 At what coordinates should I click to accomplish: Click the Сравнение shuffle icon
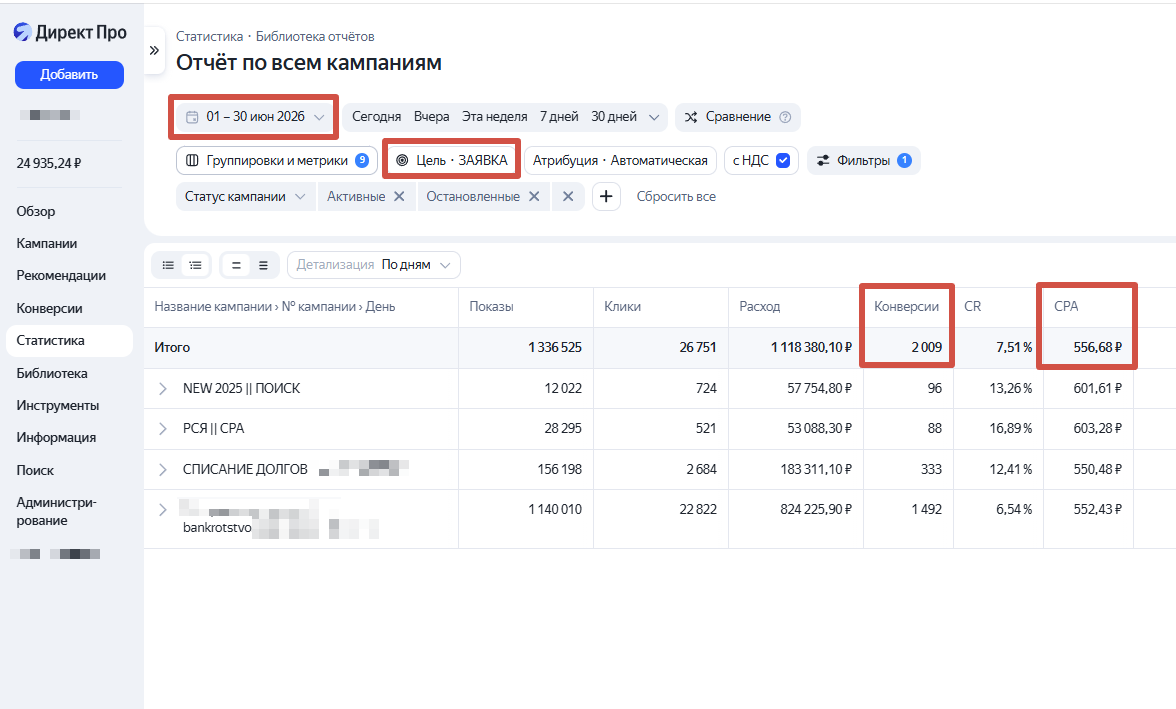pos(691,117)
